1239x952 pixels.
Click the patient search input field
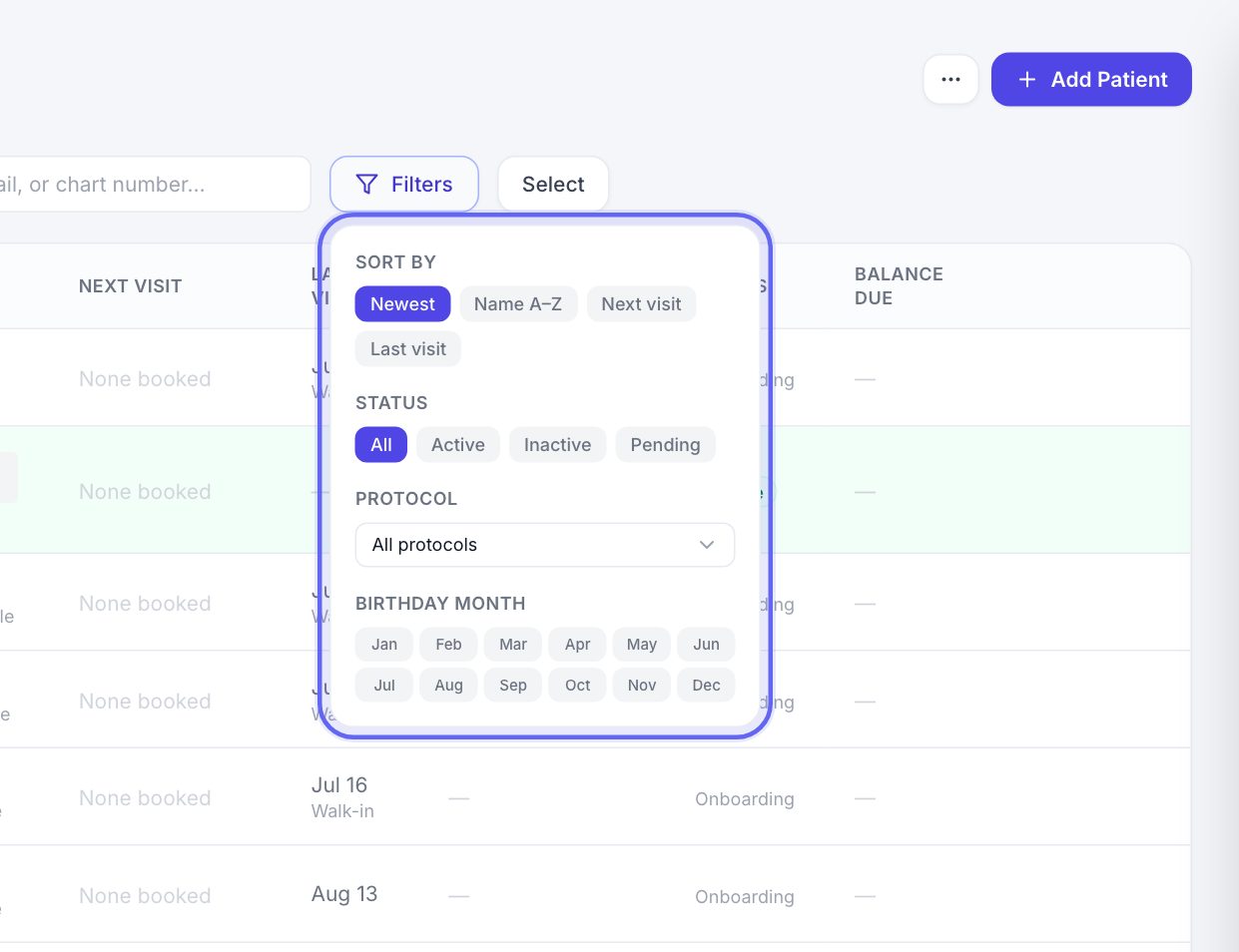(x=150, y=185)
